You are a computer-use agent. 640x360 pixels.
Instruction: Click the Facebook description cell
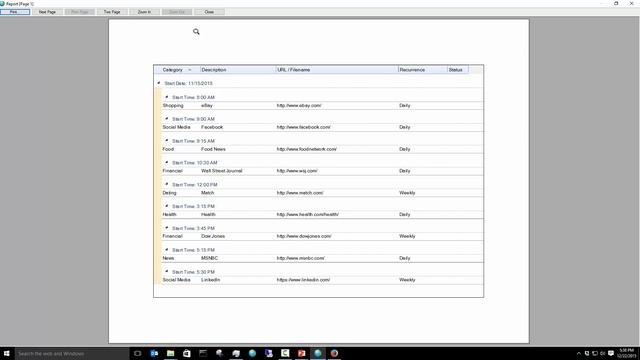click(x=212, y=127)
